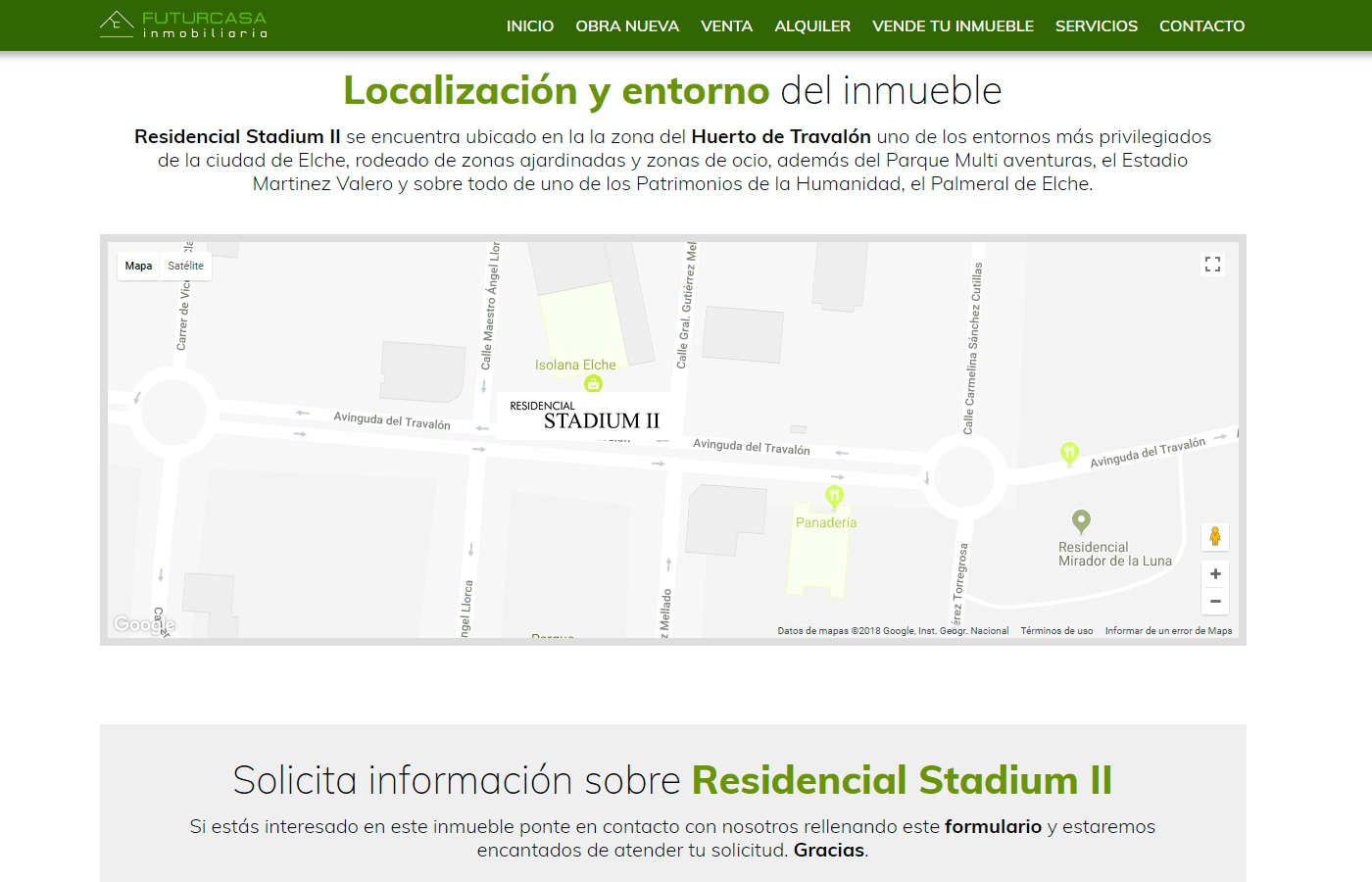This screenshot has width=1372, height=882.
Task: Zoom in on the map
Action: (x=1215, y=574)
